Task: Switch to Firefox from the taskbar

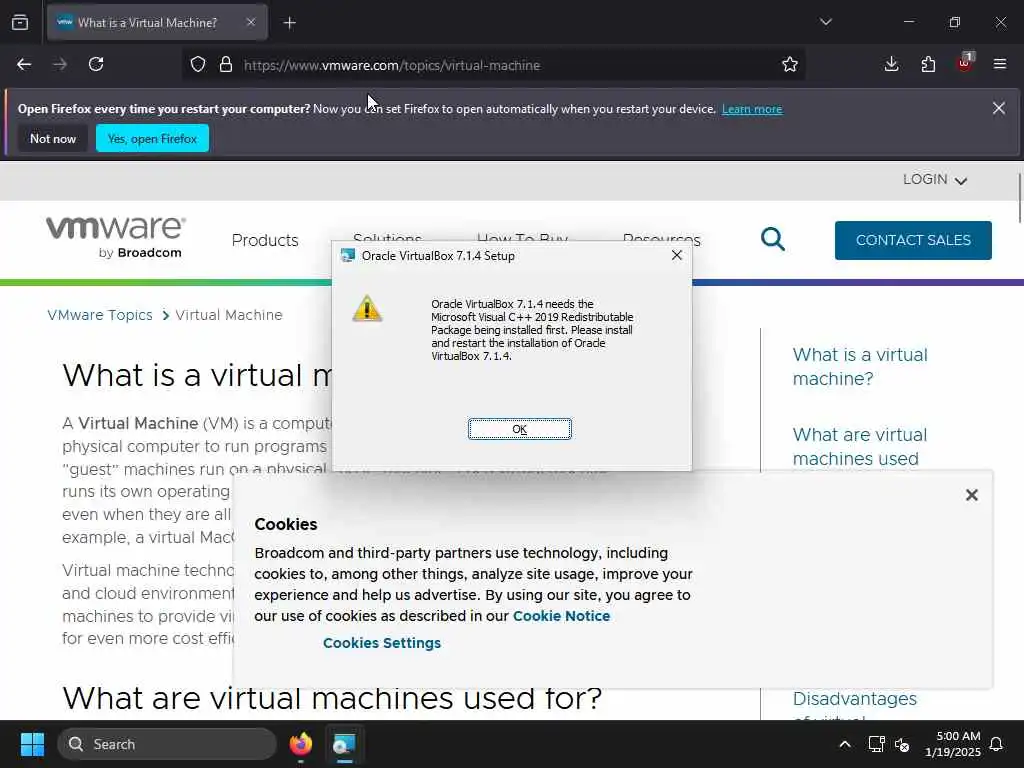Action: click(301, 744)
